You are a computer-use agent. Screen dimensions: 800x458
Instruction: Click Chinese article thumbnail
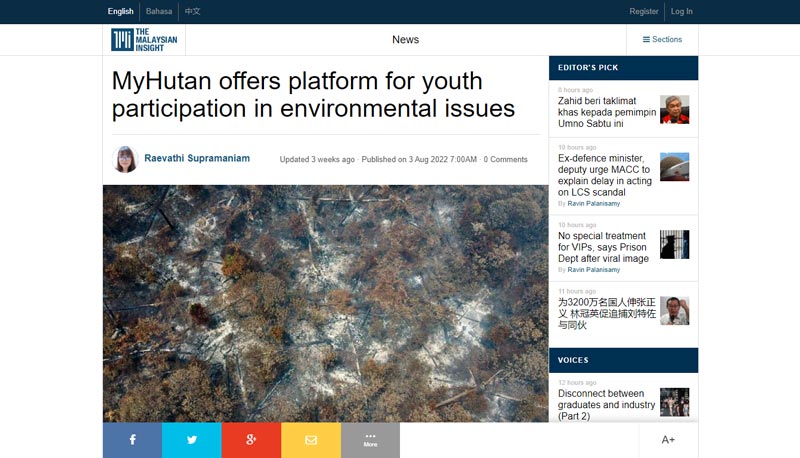point(674,311)
